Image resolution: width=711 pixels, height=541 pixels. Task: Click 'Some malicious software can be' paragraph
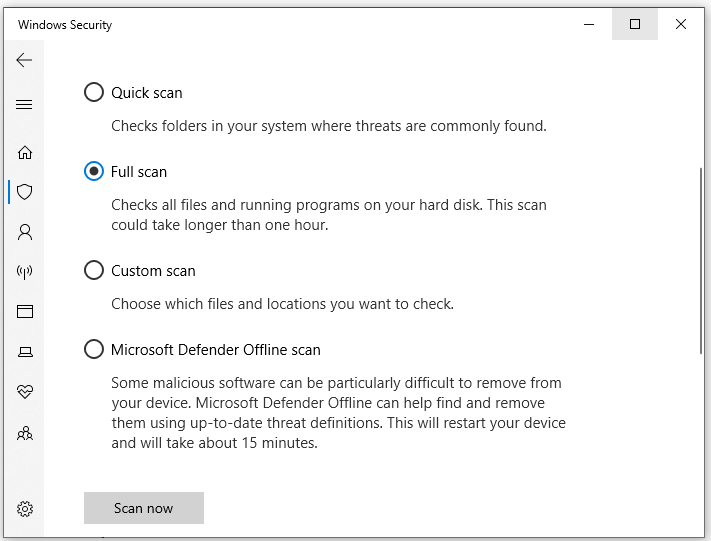(338, 413)
